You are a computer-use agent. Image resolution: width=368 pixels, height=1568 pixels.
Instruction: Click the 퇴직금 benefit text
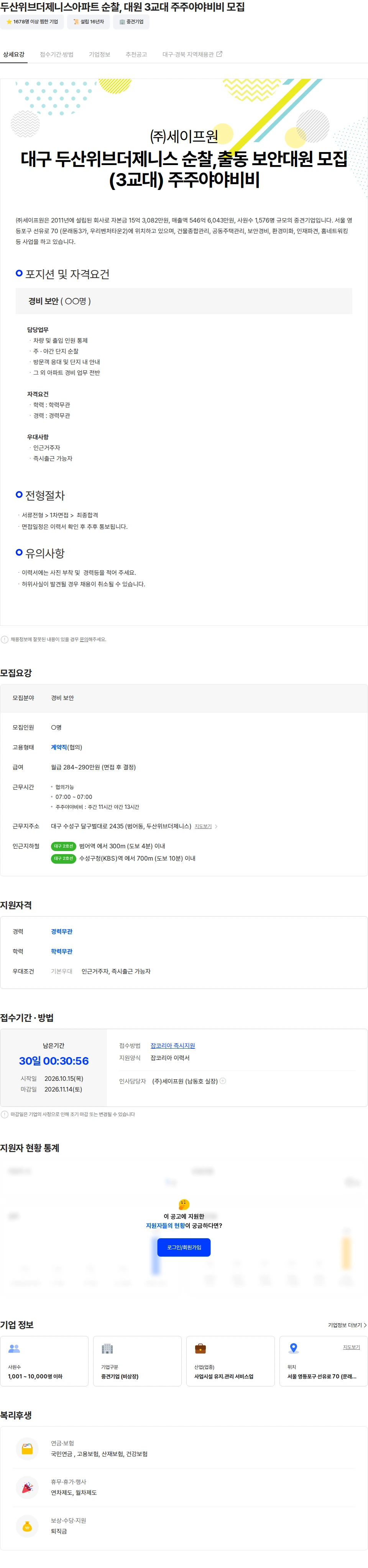[59, 1531]
